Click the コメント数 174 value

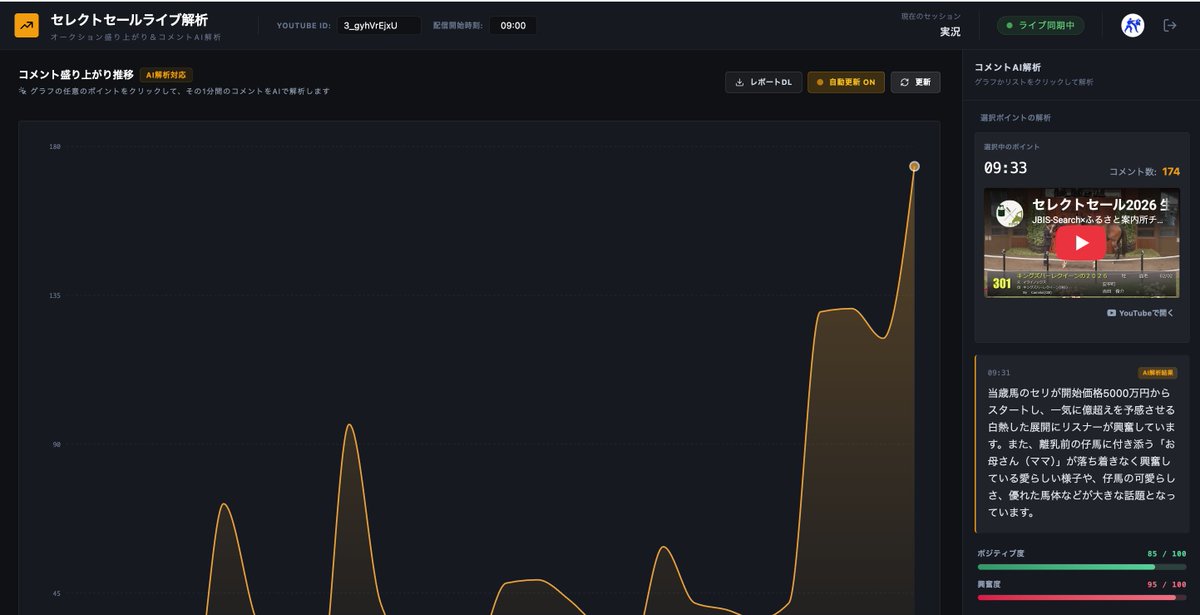[x=1170, y=171]
